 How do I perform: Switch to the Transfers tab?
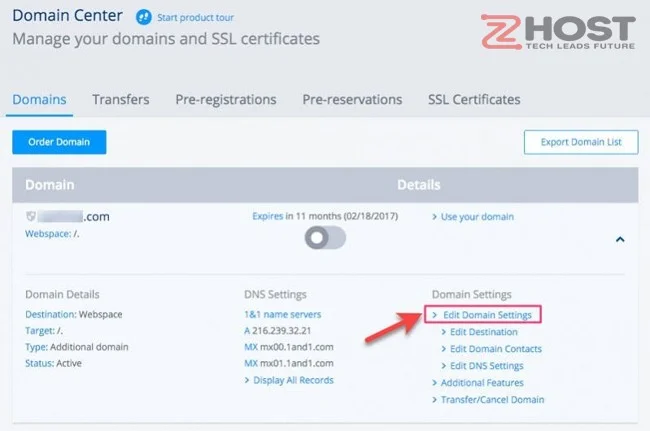121,99
